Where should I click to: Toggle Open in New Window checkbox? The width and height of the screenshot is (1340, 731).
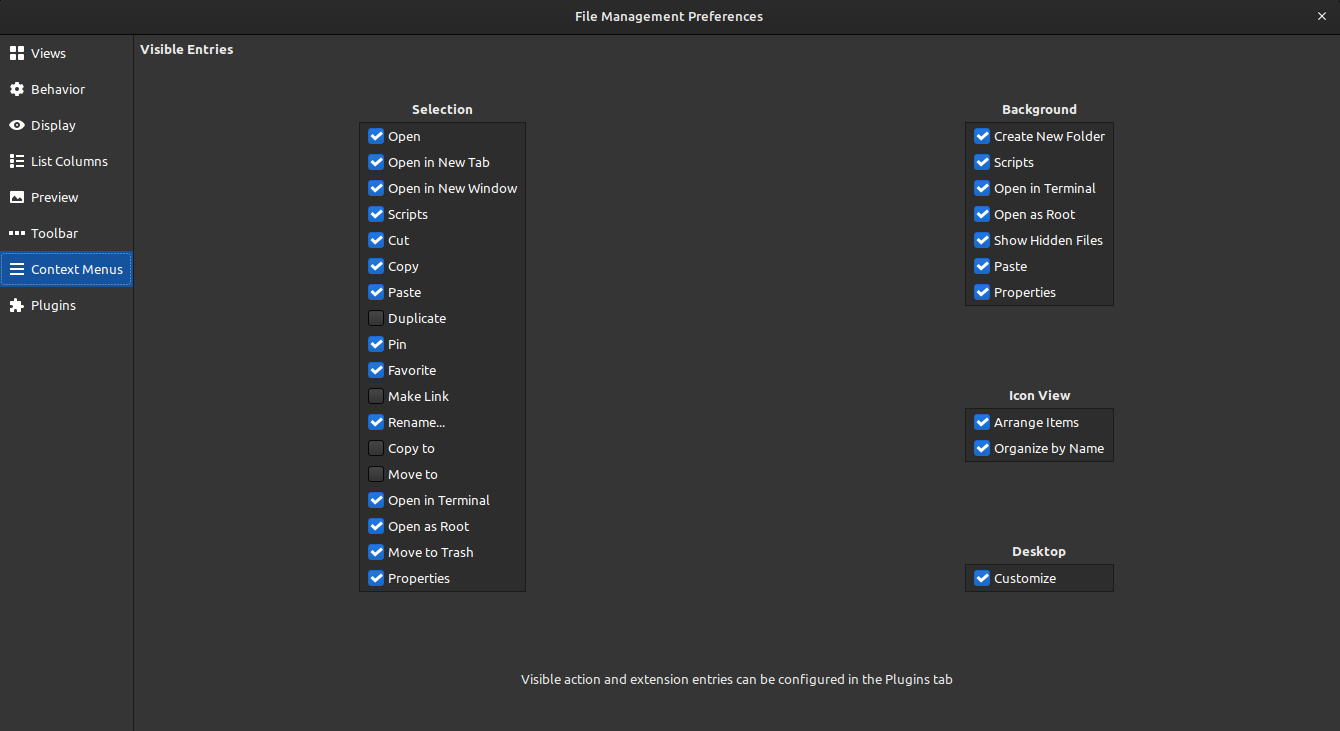pos(376,188)
